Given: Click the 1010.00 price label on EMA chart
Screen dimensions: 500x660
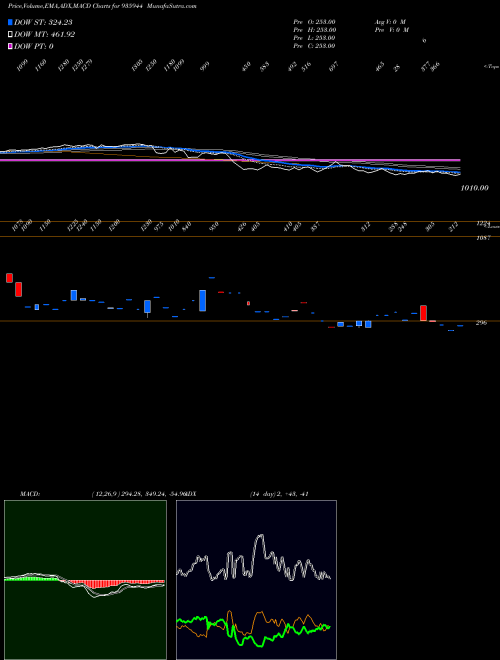Looking at the screenshot, I should coord(474,188).
